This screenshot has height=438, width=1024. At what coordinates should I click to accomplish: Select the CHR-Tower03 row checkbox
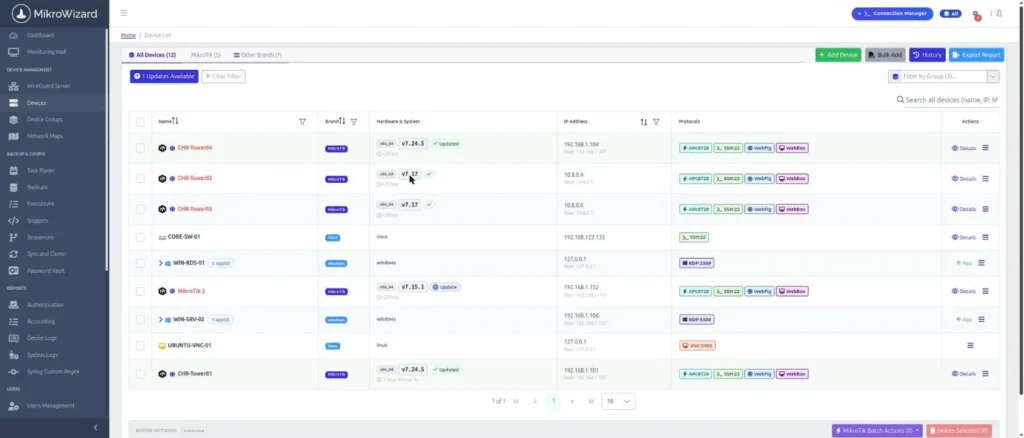[x=140, y=209]
